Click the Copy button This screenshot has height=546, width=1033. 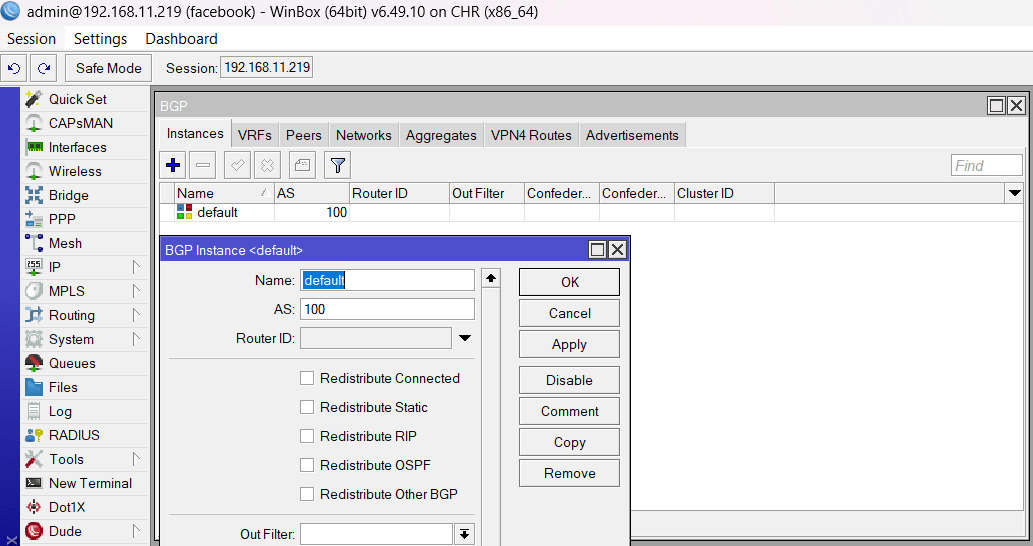(569, 442)
